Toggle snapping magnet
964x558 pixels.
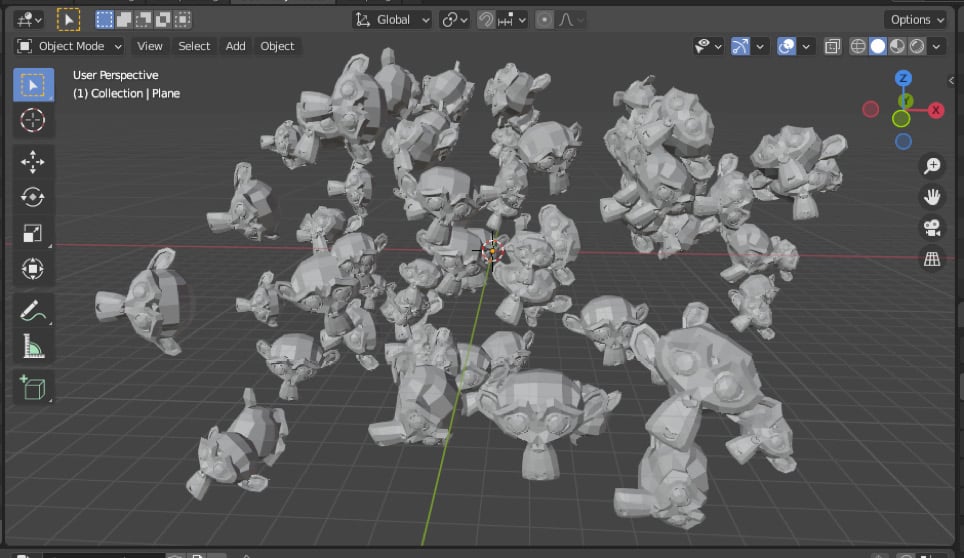pos(486,20)
